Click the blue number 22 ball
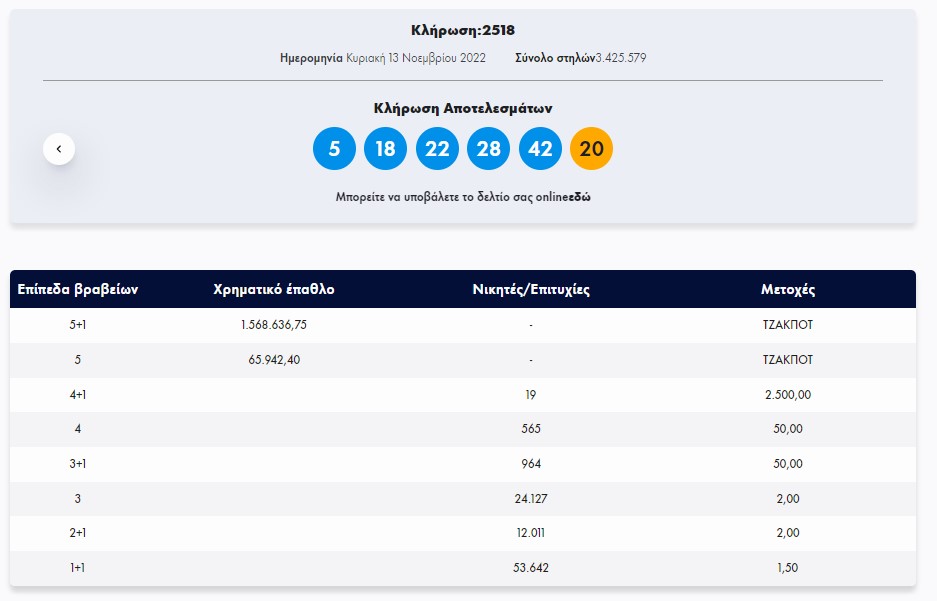 tap(437, 149)
